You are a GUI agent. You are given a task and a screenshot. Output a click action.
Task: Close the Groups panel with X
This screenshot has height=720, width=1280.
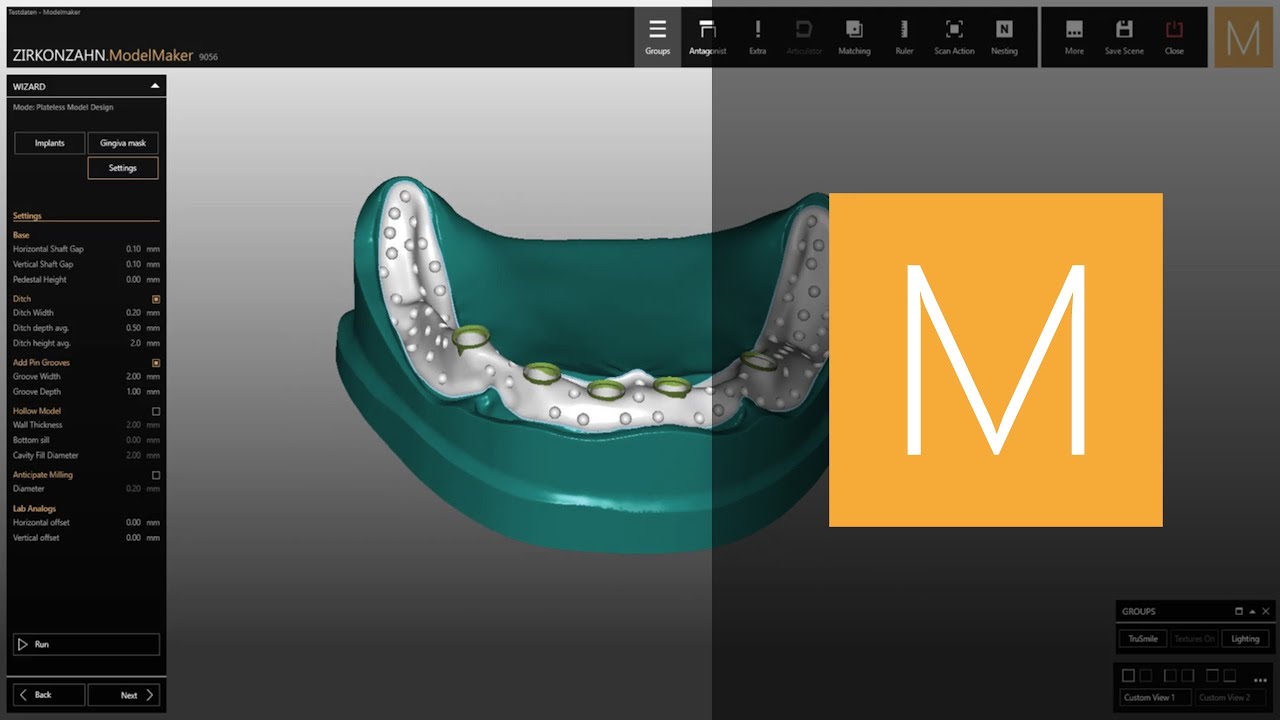click(x=1265, y=611)
